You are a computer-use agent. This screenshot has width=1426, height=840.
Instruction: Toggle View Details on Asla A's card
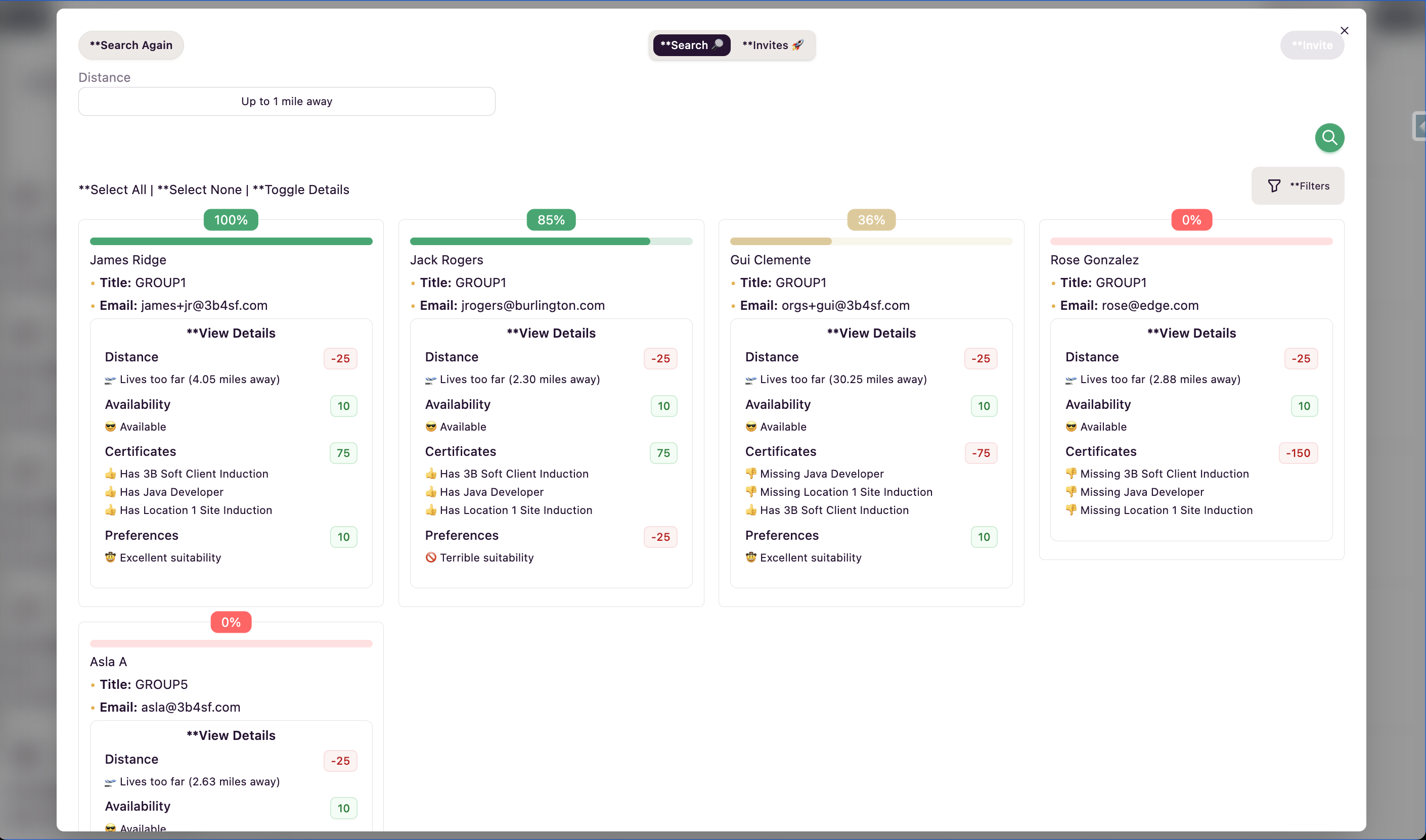[x=231, y=735]
